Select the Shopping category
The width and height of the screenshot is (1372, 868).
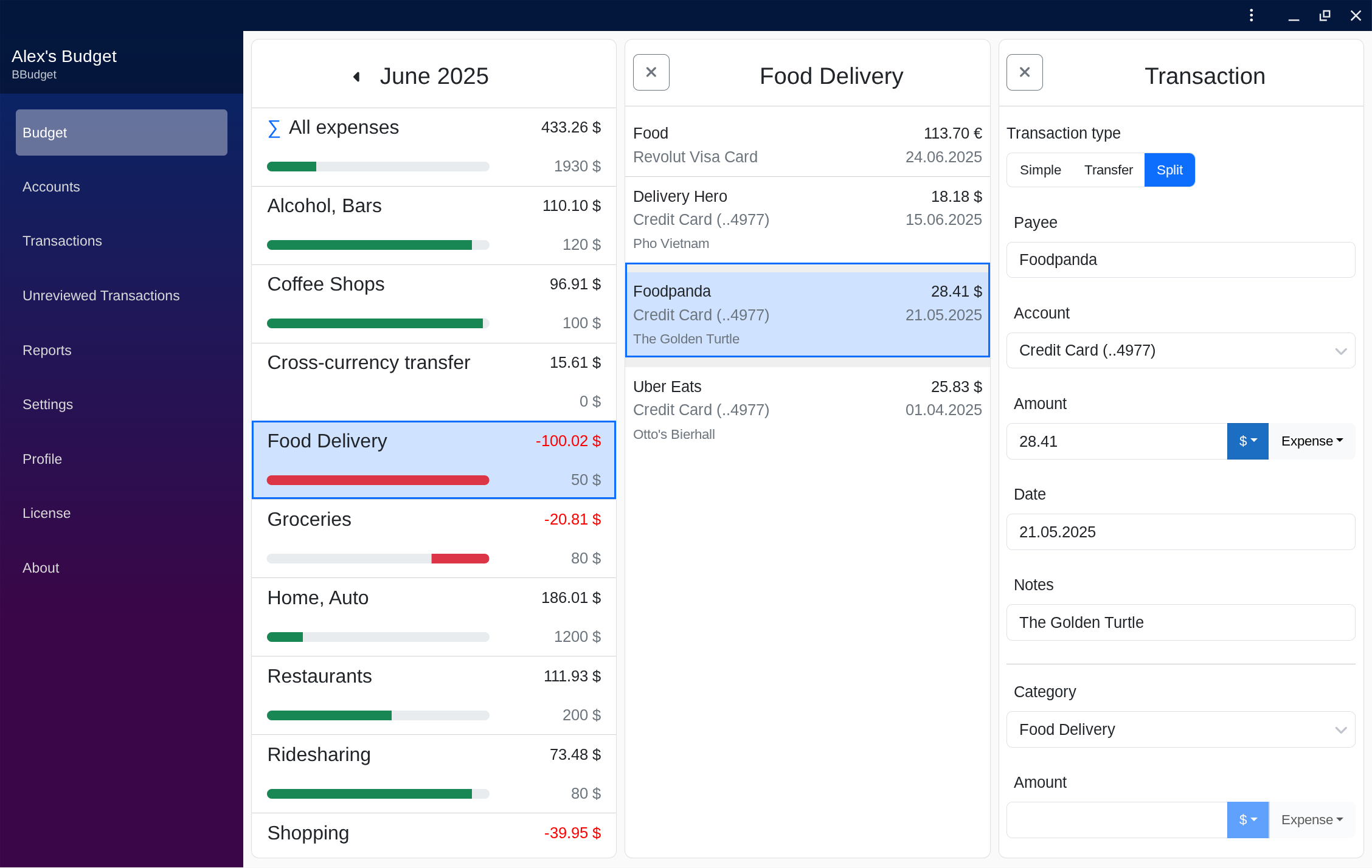[434, 835]
